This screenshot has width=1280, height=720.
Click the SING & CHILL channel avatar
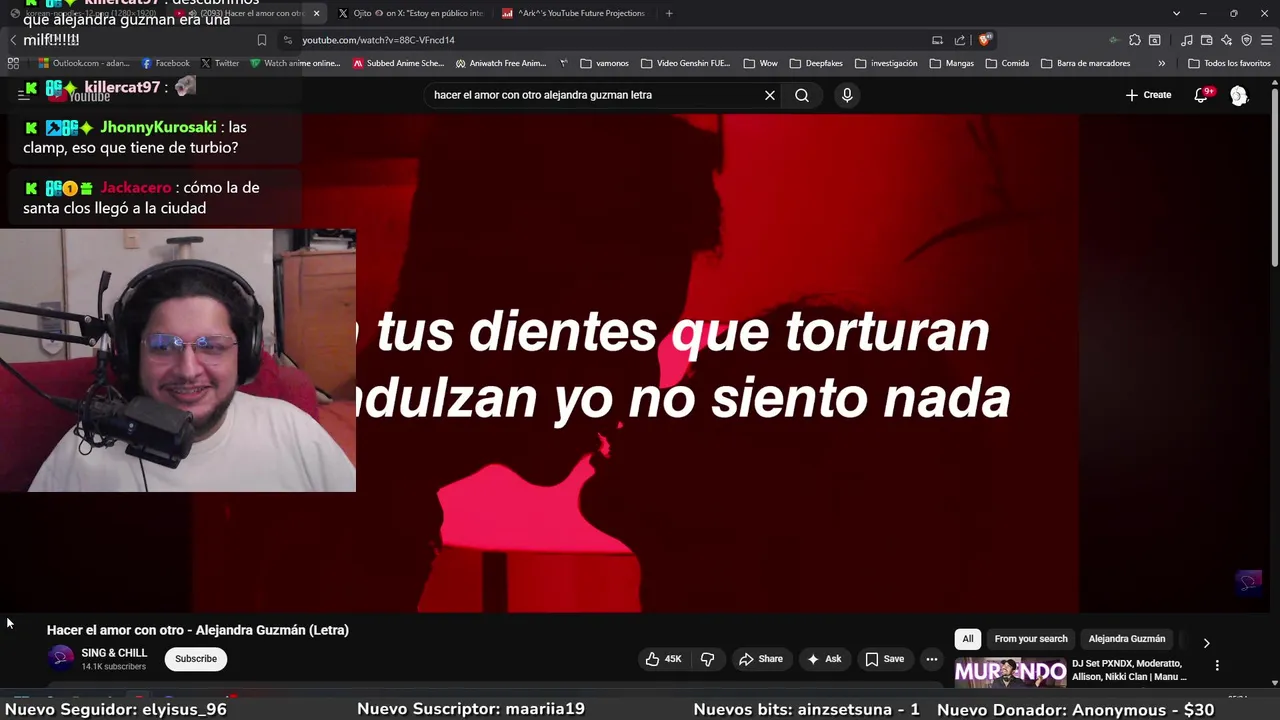pyautogui.click(x=61, y=658)
